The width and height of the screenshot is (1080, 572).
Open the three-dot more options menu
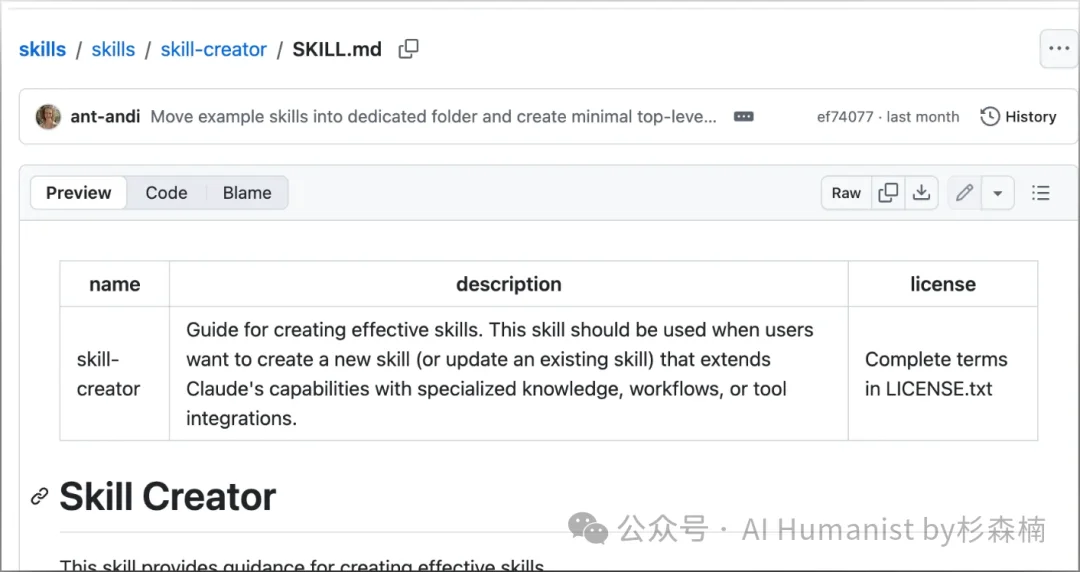[1059, 49]
